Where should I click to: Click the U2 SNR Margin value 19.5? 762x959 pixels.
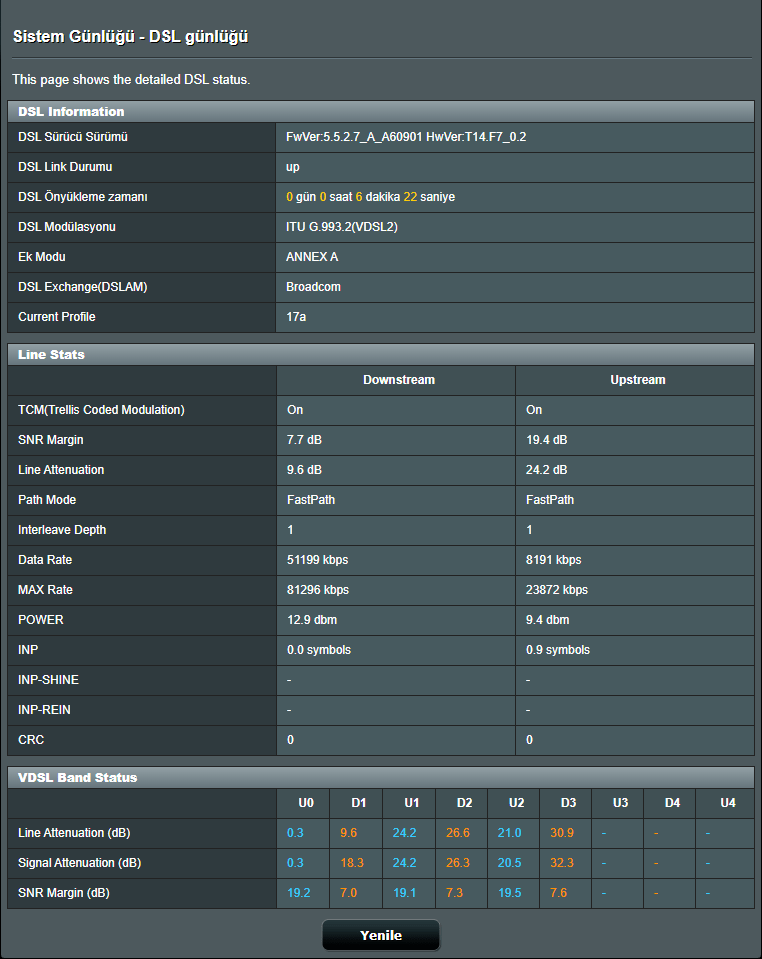click(509, 893)
